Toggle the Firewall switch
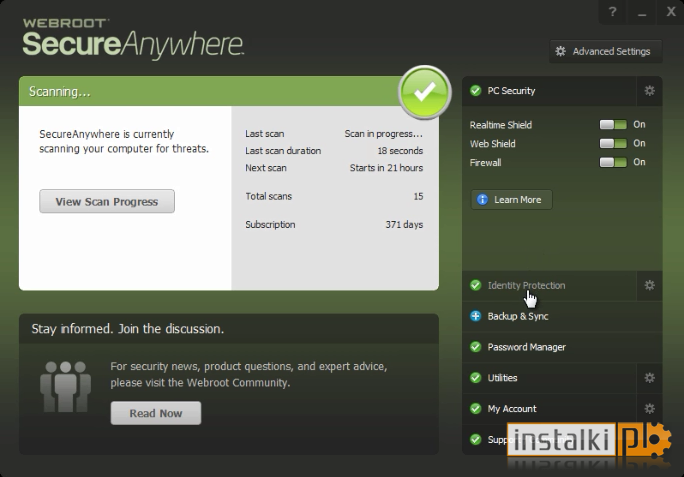Image resolution: width=684 pixels, height=477 pixels. tap(613, 162)
